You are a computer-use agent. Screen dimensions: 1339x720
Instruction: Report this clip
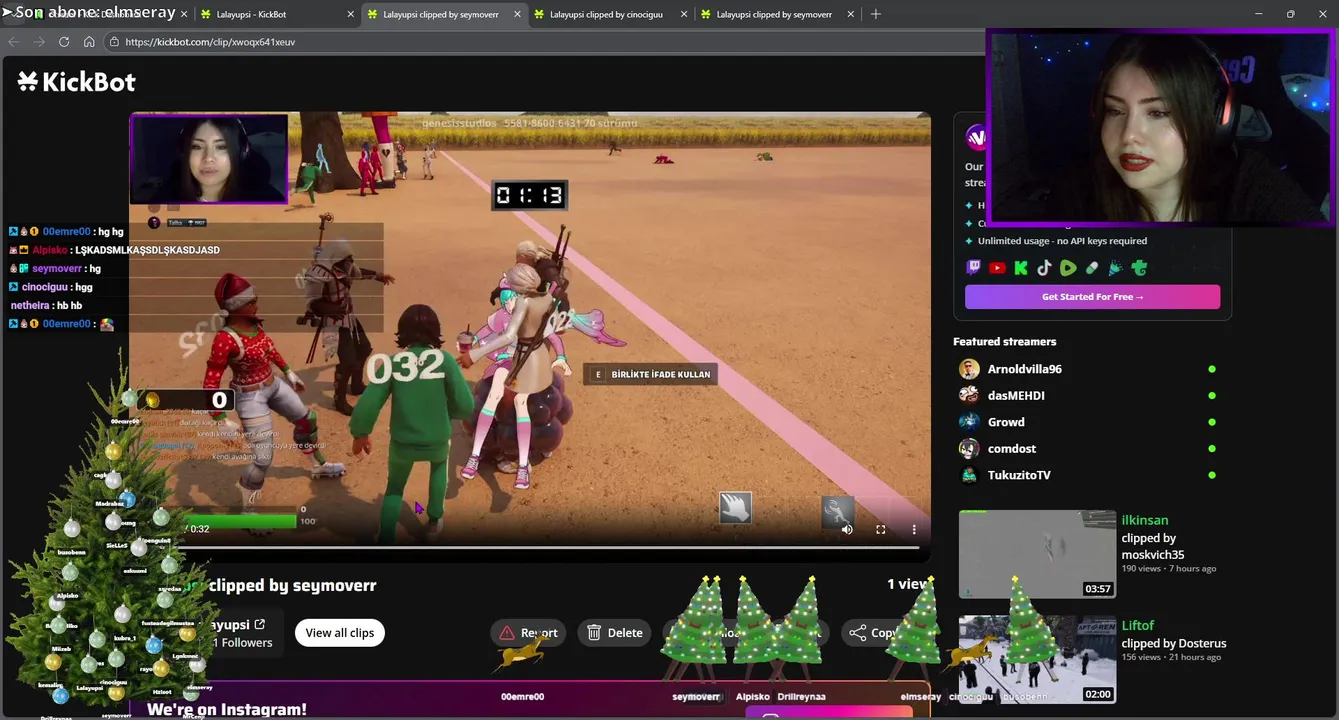pos(529,633)
